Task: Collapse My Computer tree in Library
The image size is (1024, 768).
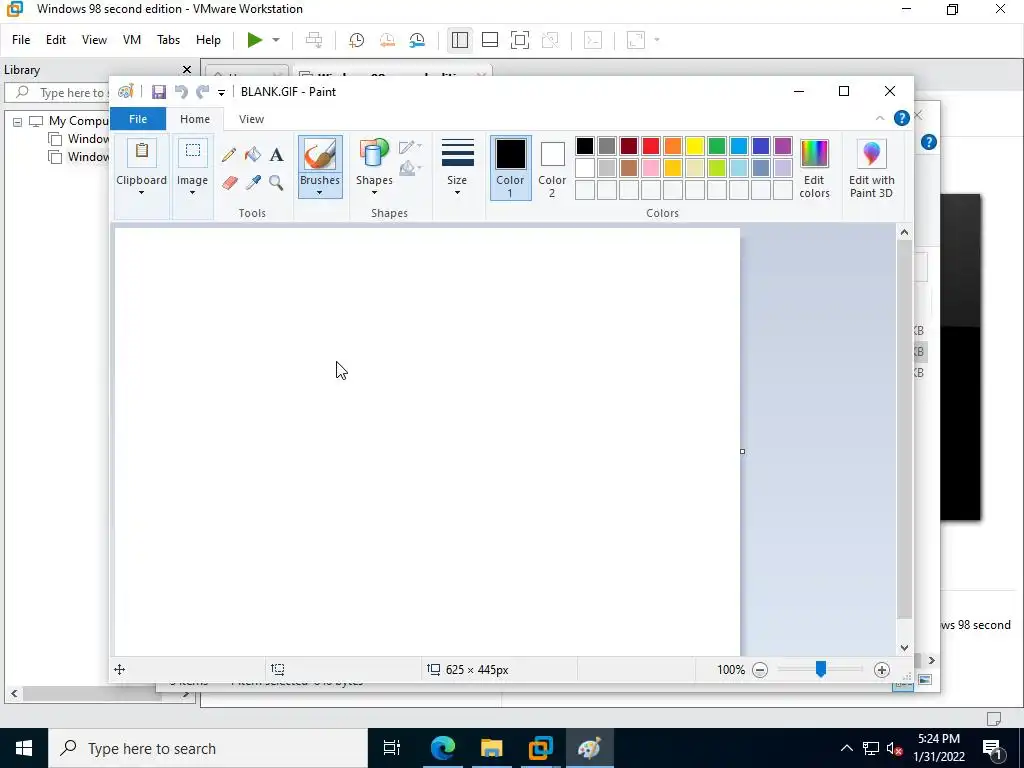Action: coord(18,121)
